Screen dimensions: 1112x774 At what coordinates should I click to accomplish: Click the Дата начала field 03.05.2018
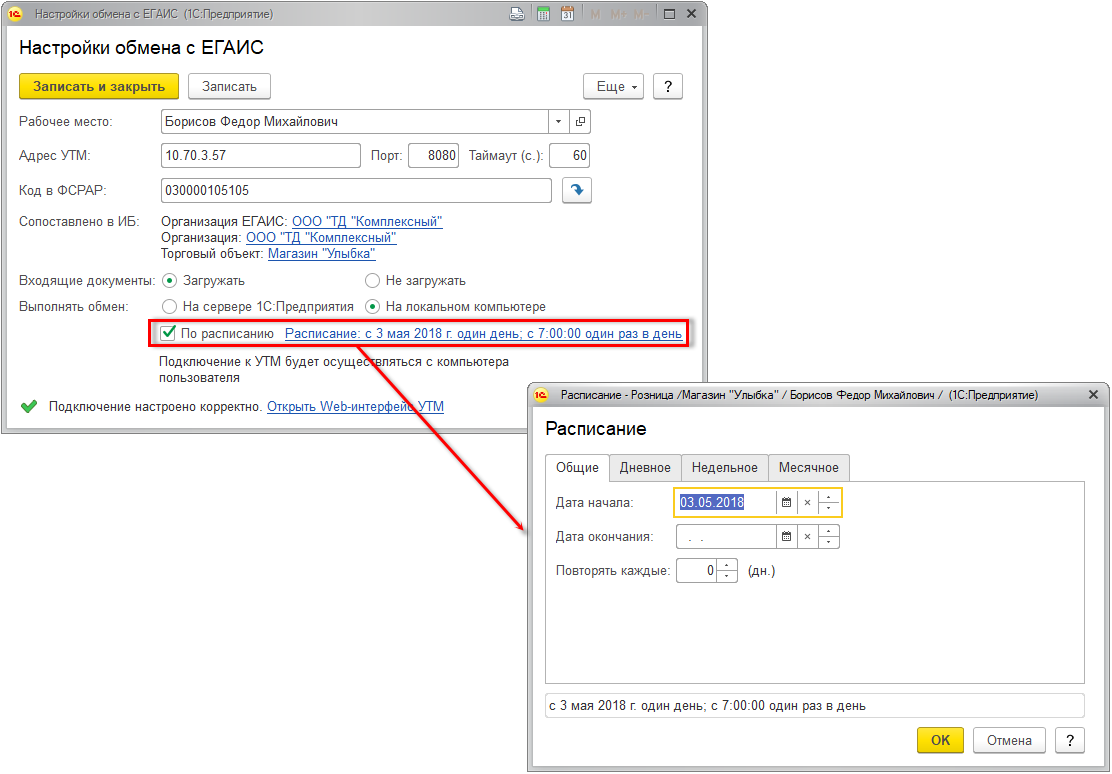tap(726, 502)
